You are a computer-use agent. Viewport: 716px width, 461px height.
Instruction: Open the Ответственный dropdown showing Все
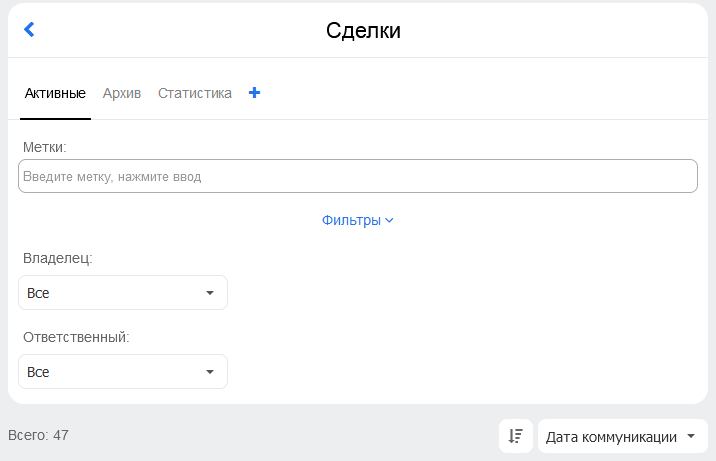[x=123, y=372]
